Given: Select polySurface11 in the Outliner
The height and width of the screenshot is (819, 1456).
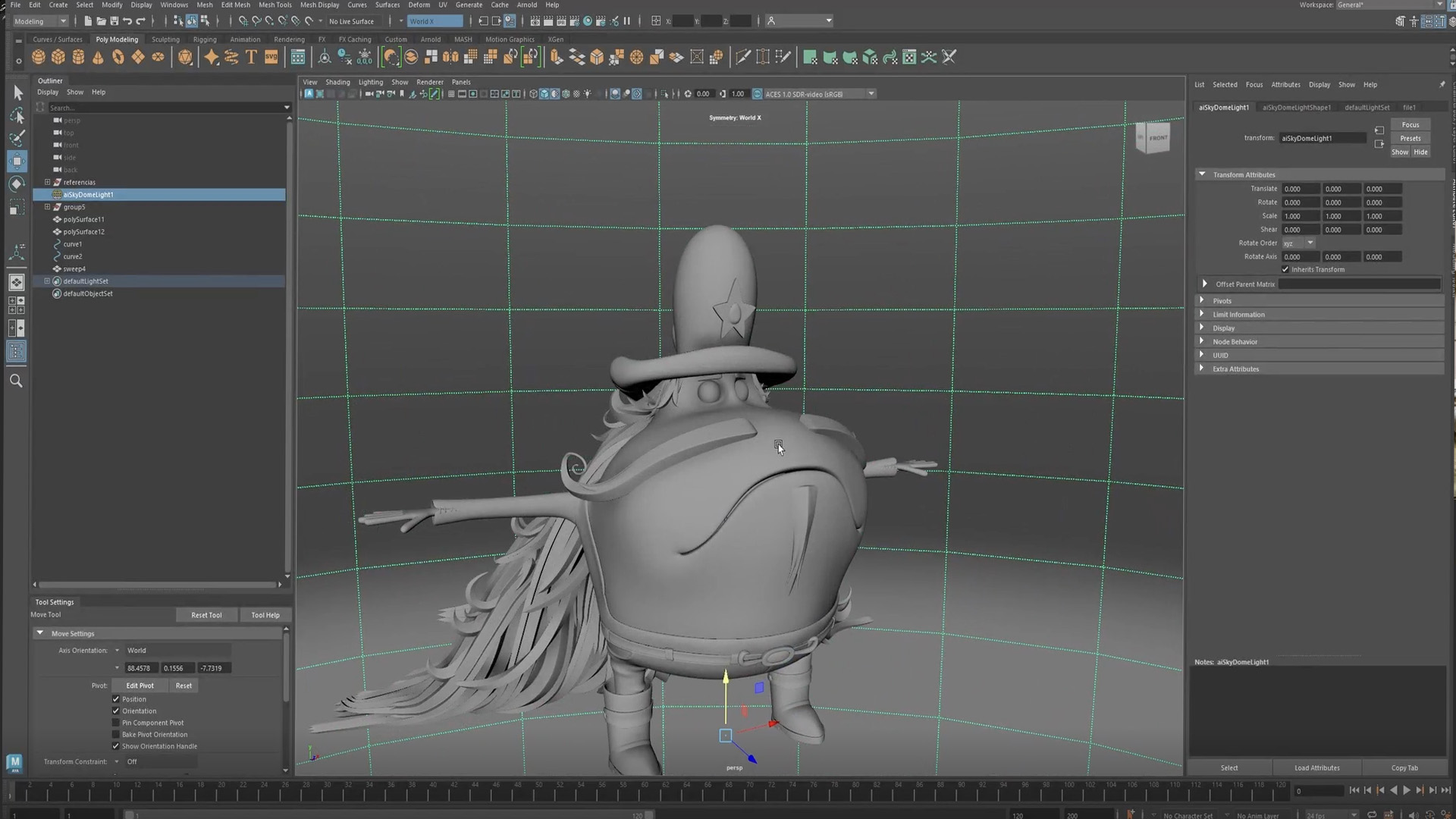Looking at the screenshot, I should pos(83,219).
